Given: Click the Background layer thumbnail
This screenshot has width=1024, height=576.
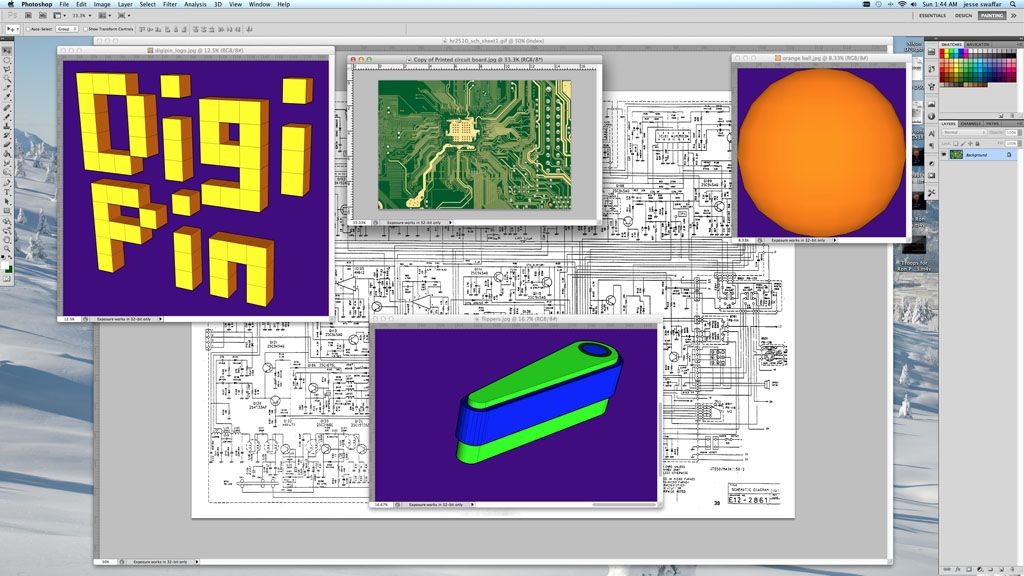Looking at the screenshot, I should (x=956, y=155).
